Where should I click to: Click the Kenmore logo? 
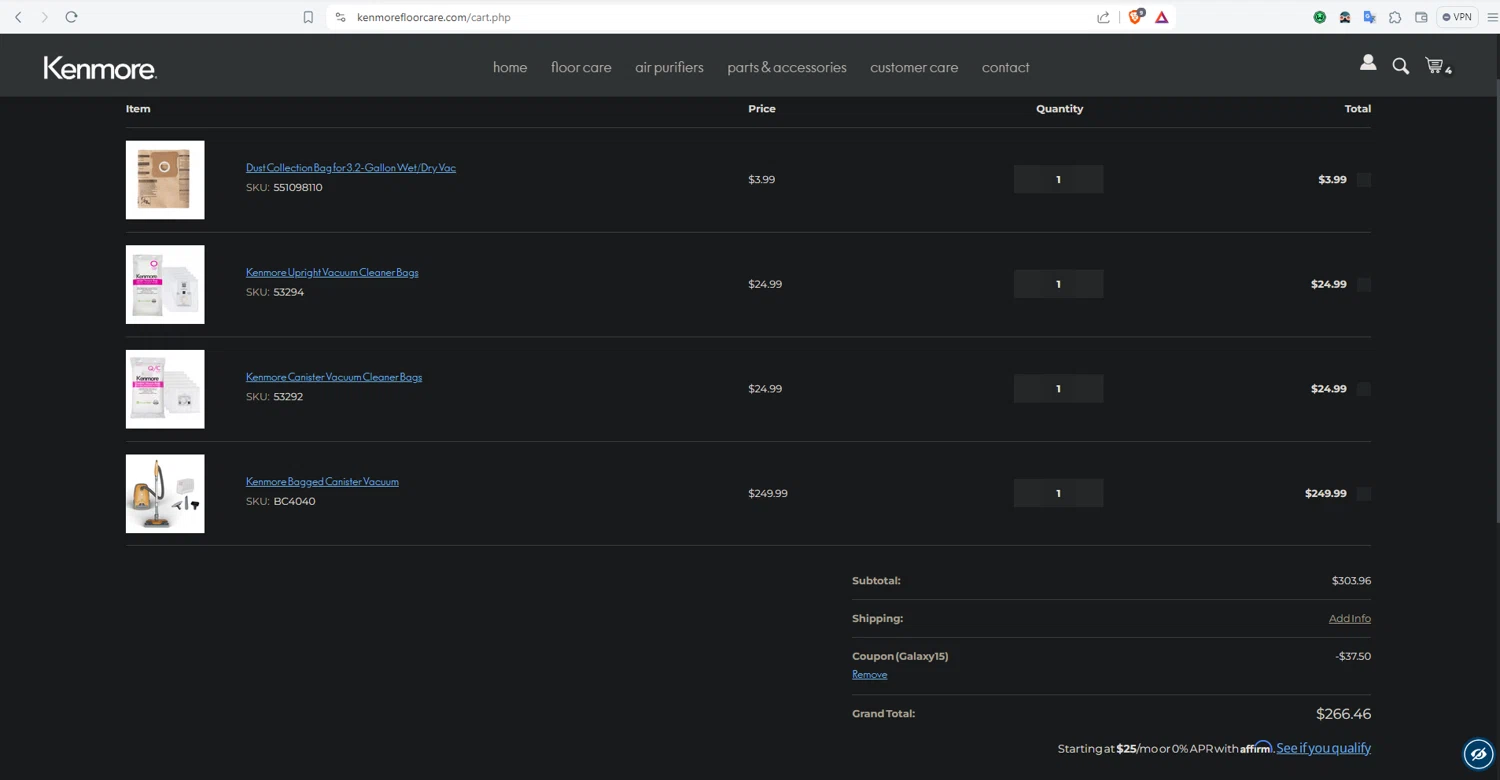pos(100,67)
